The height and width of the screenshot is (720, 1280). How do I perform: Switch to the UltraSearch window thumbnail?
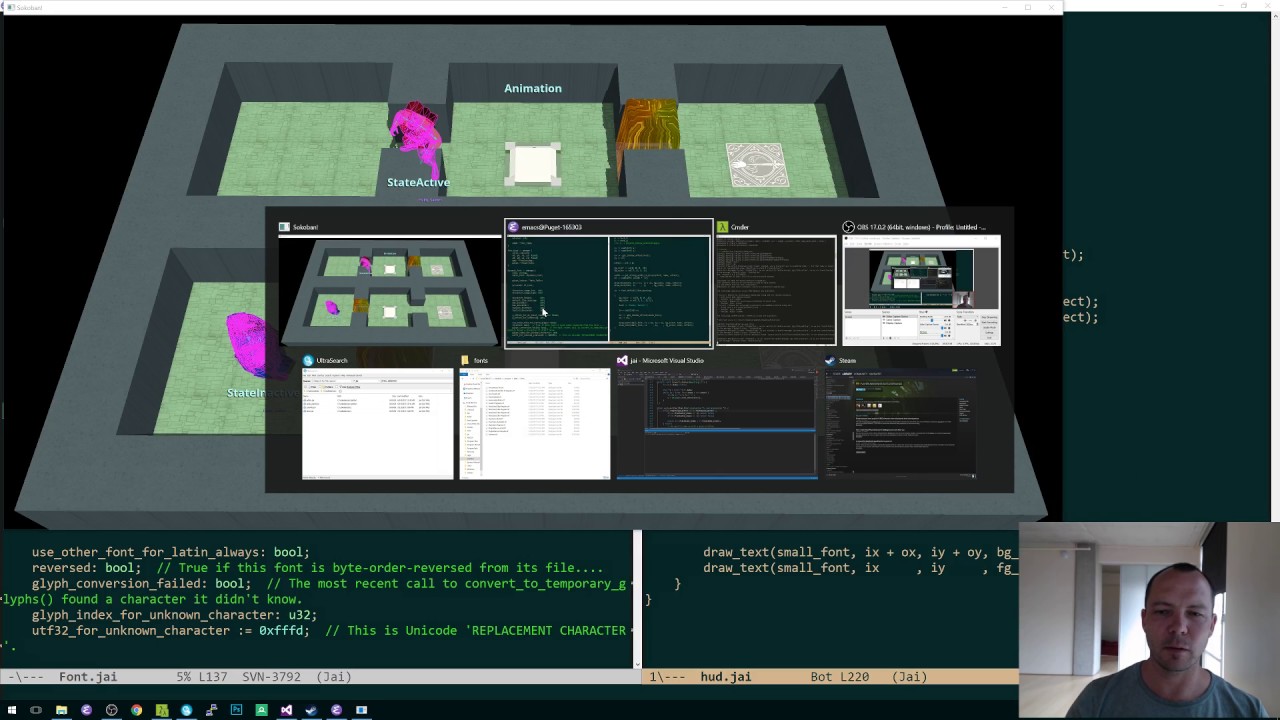[378, 417]
